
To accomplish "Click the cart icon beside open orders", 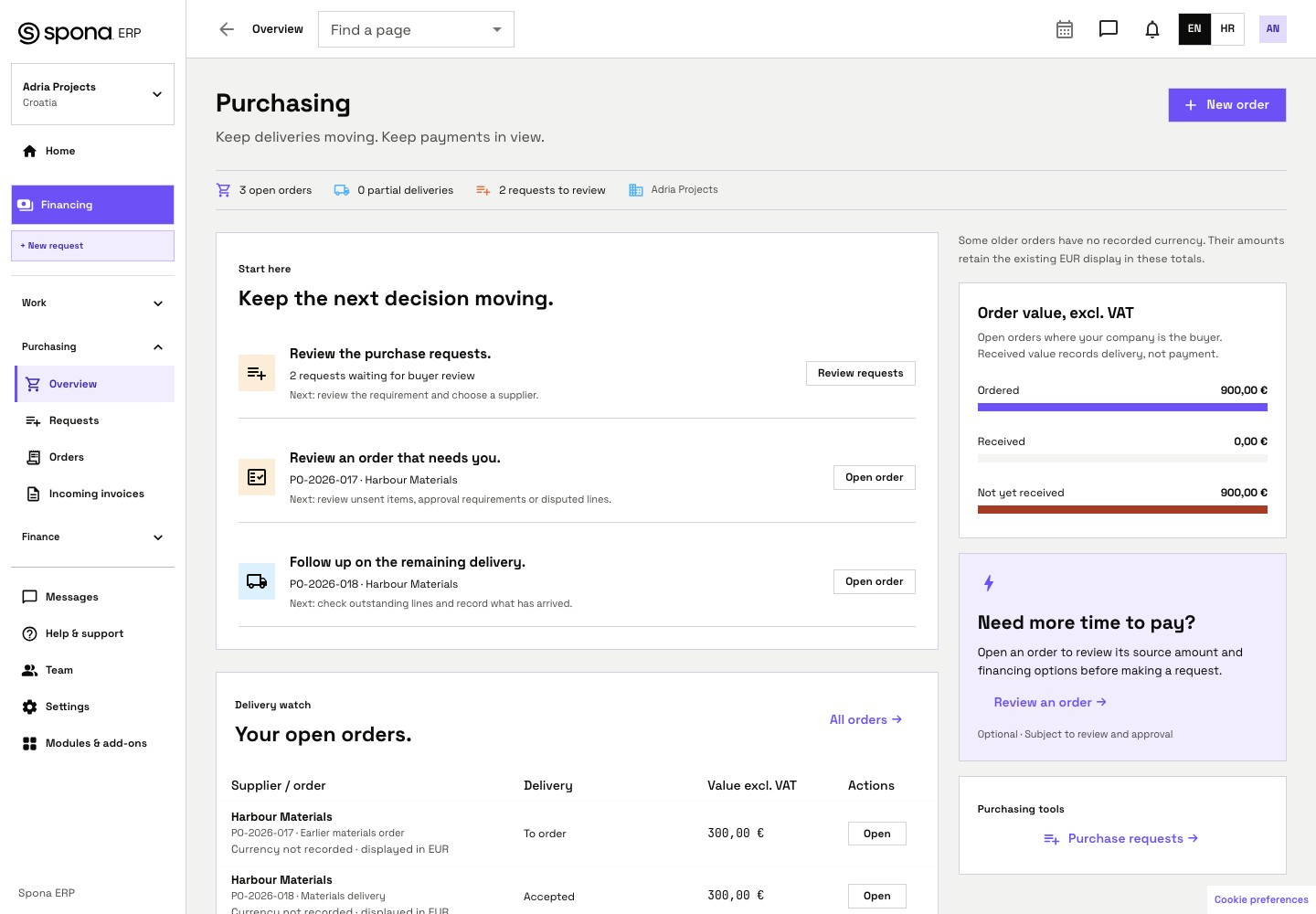I will 223,190.
